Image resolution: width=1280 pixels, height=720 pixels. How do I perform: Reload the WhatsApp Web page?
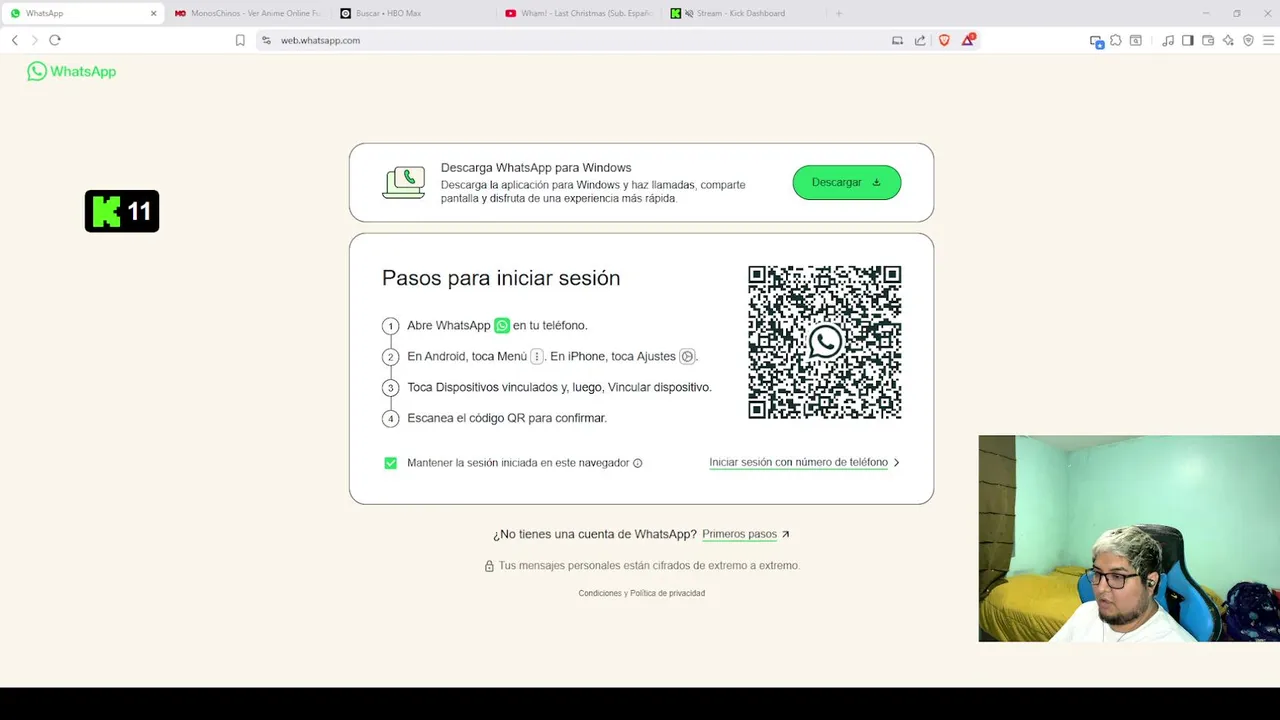(x=55, y=40)
